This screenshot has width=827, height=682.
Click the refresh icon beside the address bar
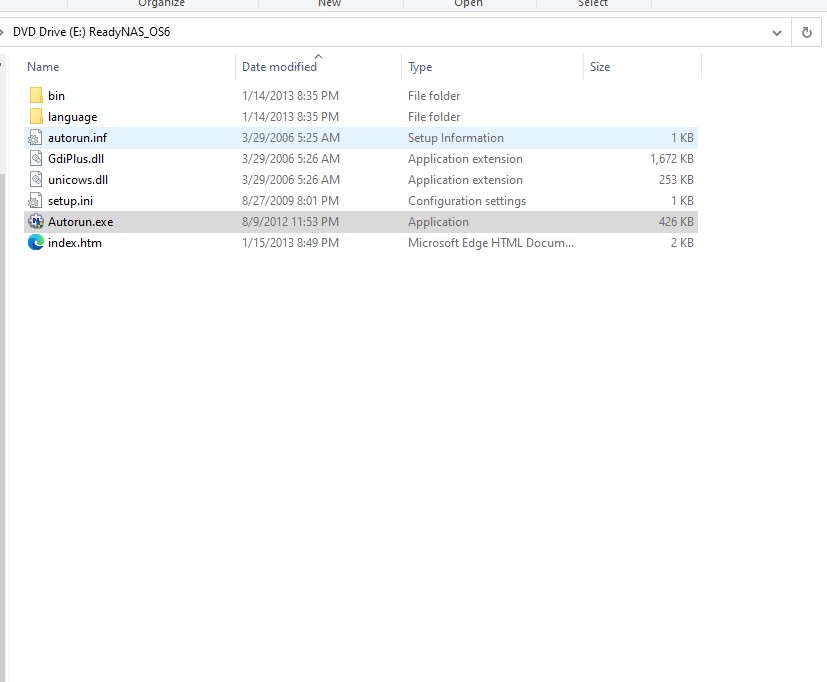[807, 31]
